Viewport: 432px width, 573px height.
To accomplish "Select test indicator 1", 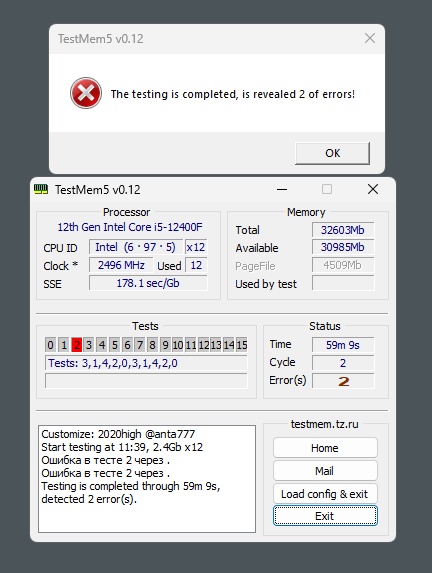I will (64, 345).
